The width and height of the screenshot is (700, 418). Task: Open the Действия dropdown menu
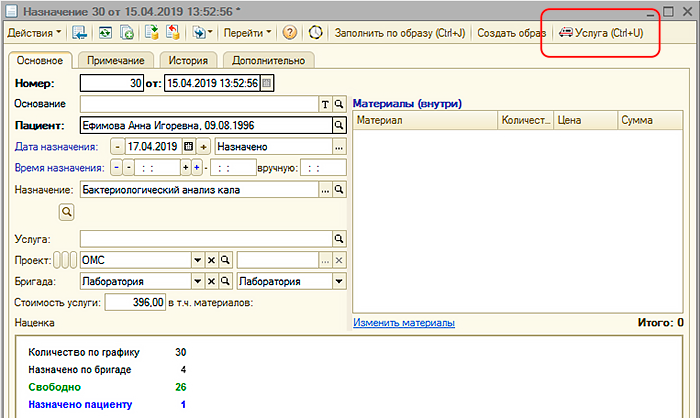click(34, 33)
